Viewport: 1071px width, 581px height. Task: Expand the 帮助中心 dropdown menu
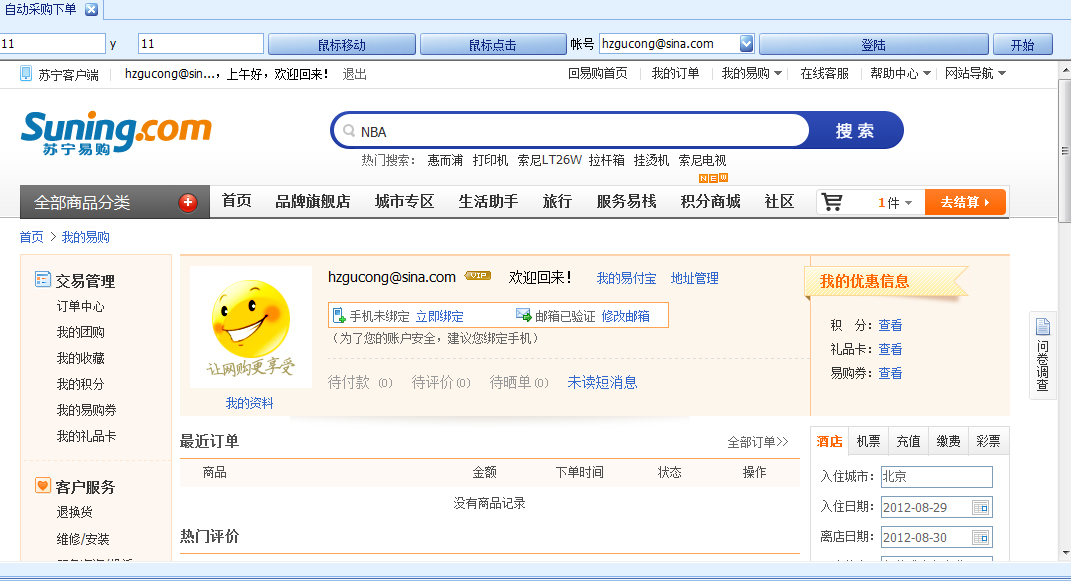pos(900,73)
